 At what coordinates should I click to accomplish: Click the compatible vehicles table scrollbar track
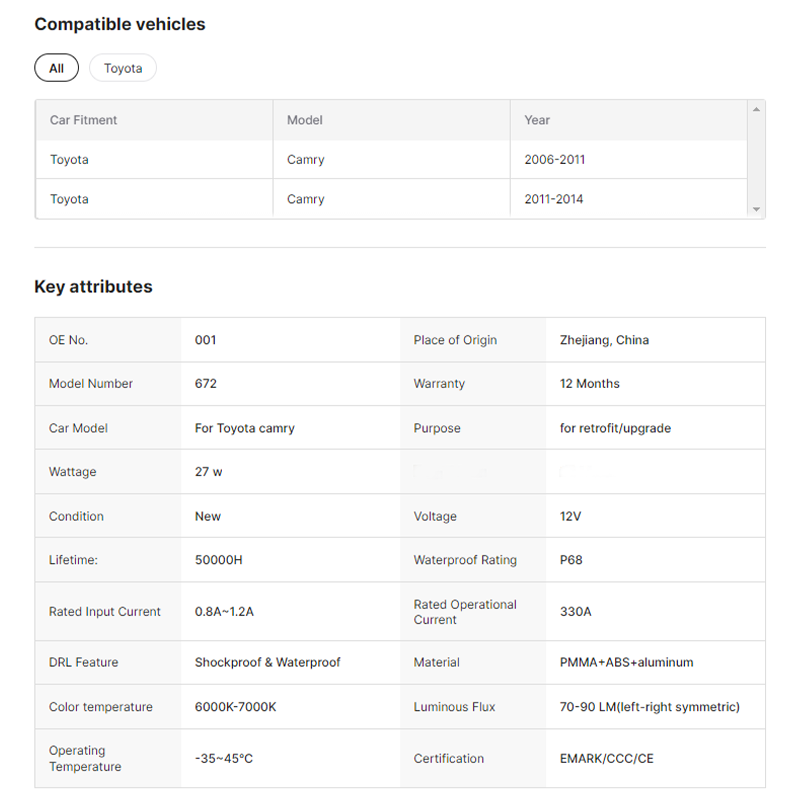[756, 160]
